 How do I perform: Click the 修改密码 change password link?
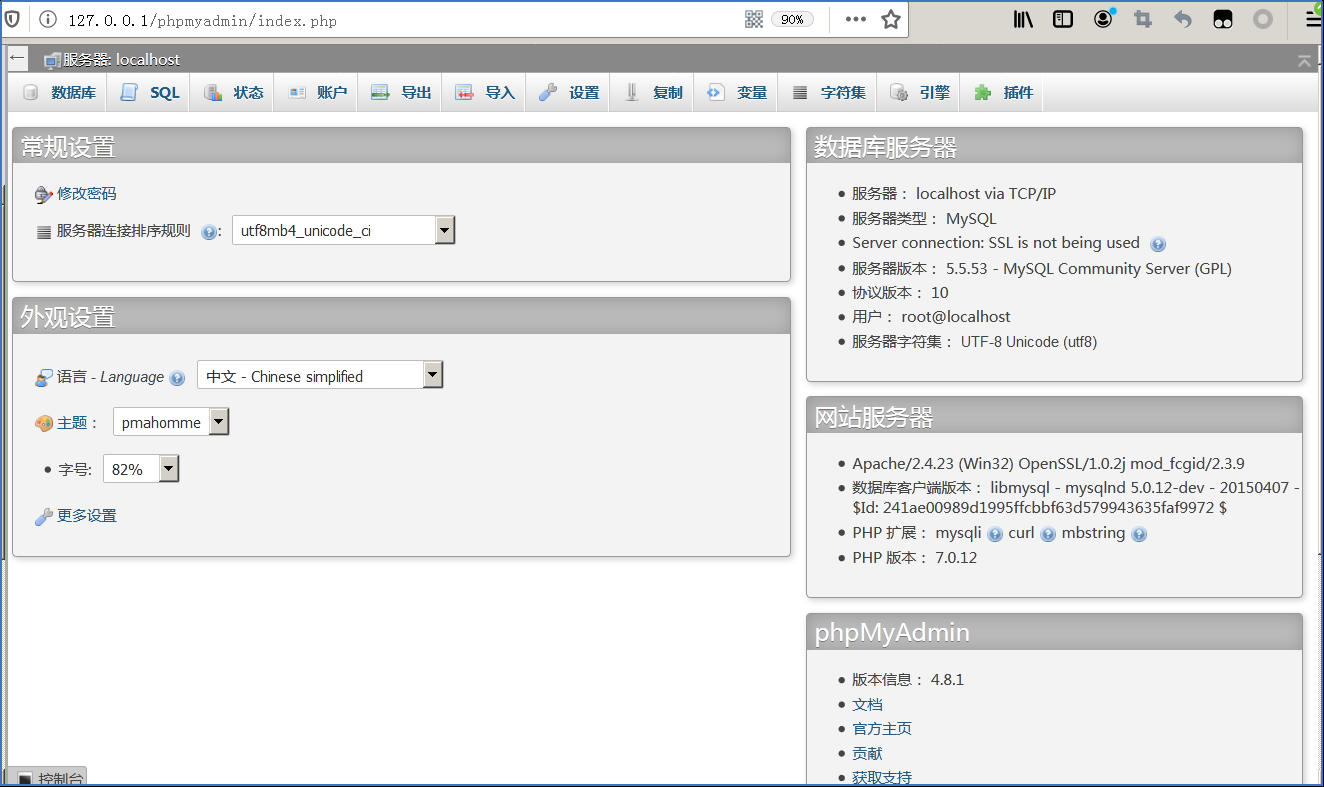coord(87,193)
